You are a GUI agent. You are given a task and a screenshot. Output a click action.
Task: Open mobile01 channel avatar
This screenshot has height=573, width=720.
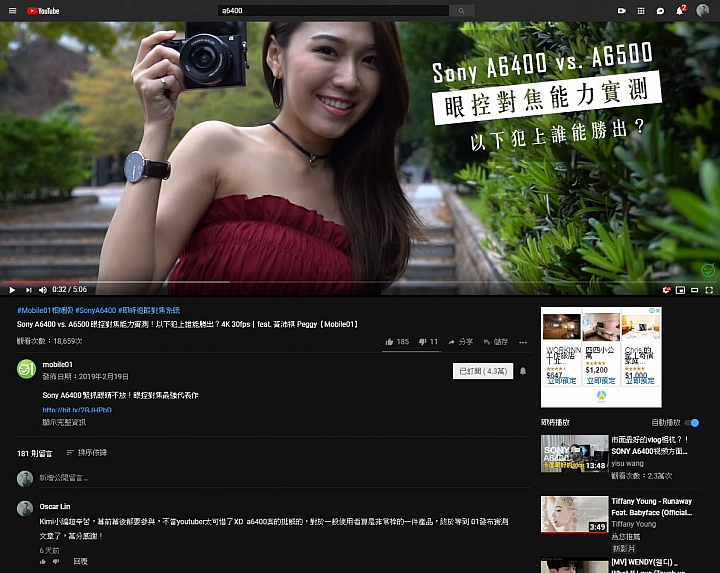(26, 369)
